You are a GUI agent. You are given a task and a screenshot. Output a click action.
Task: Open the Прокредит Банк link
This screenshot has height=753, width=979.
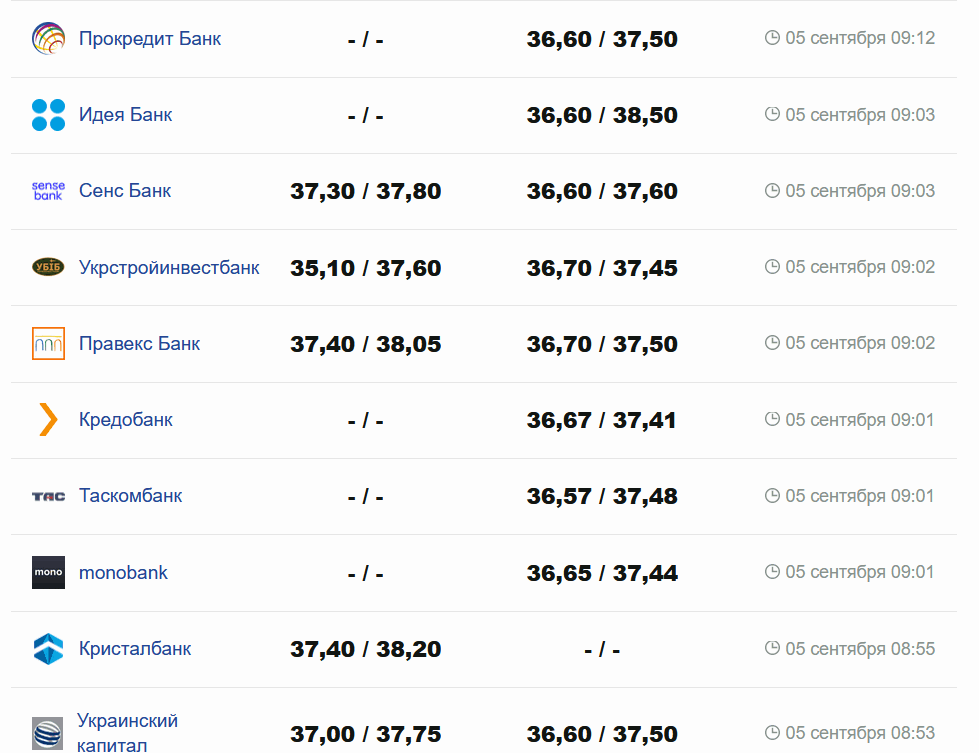[x=150, y=39]
